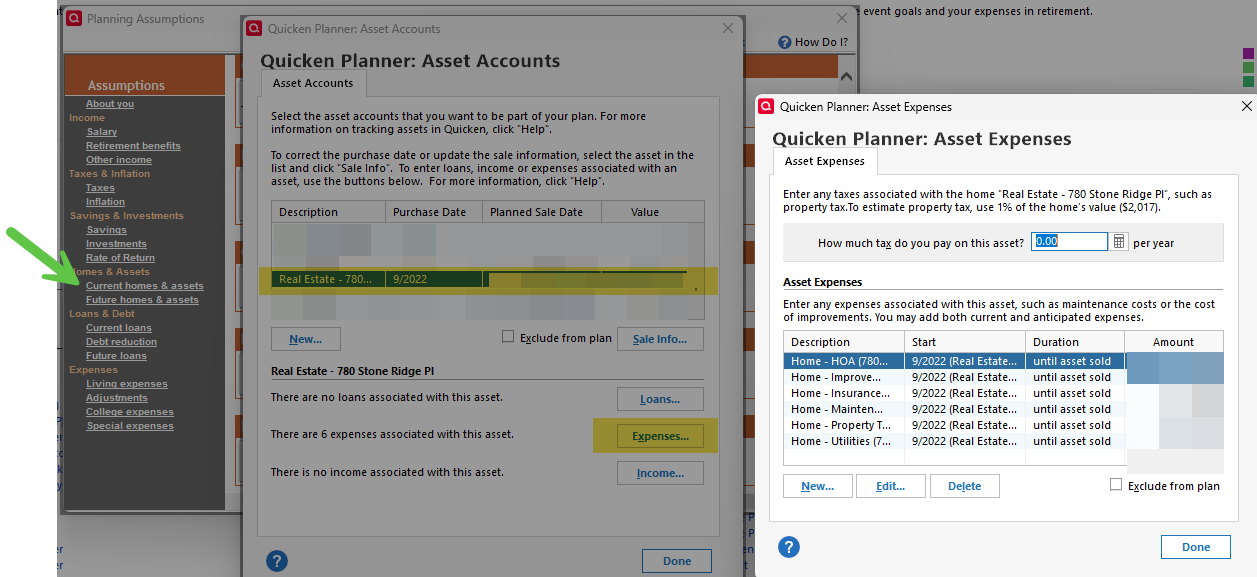Image resolution: width=1257 pixels, height=577 pixels.
Task: Select the Home - Improve... expense row
Action: click(1003, 377)
